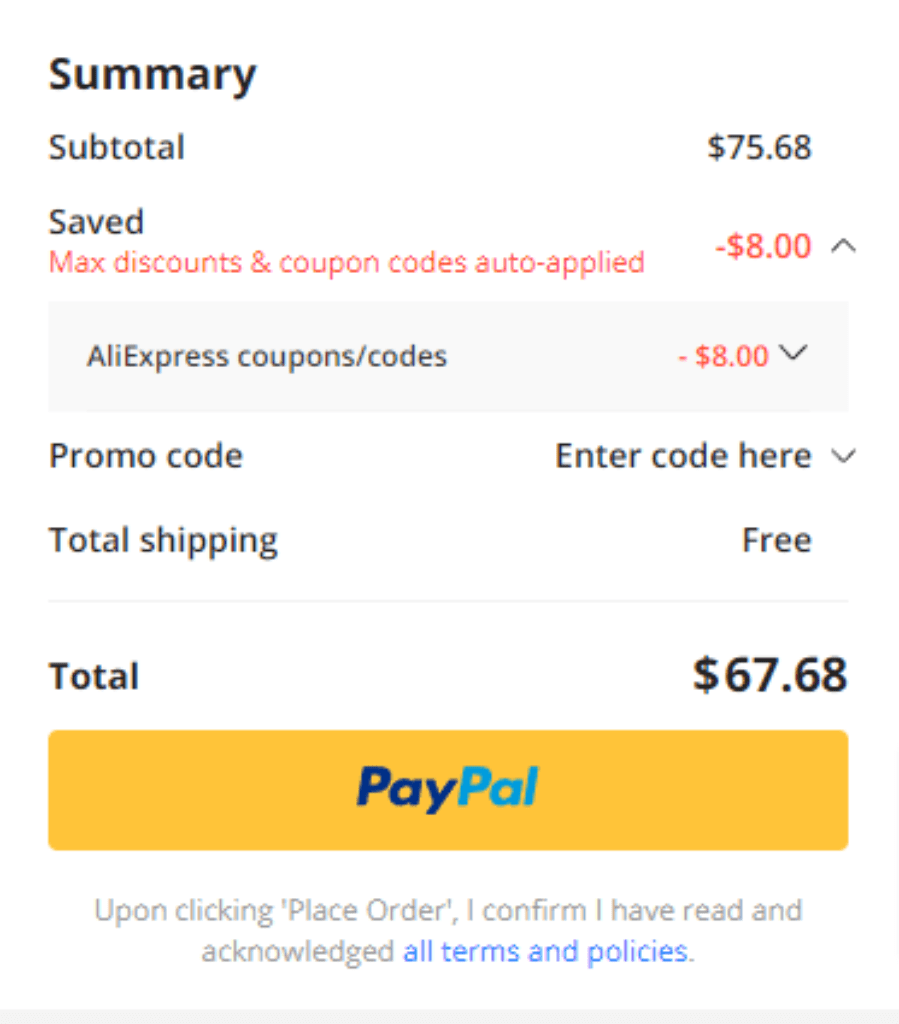The image size is (899, 1024).
Task: Click the Promo code label
Action: click(x=146, y=456)
